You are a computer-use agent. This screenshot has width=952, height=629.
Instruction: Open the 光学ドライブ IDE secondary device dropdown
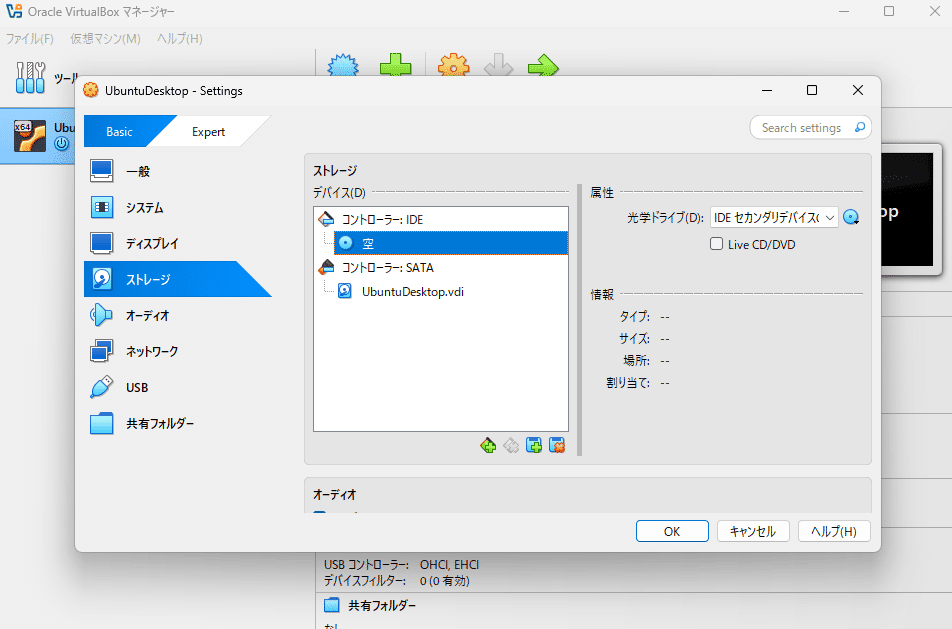pyautogui.click(x=774, y=217)
